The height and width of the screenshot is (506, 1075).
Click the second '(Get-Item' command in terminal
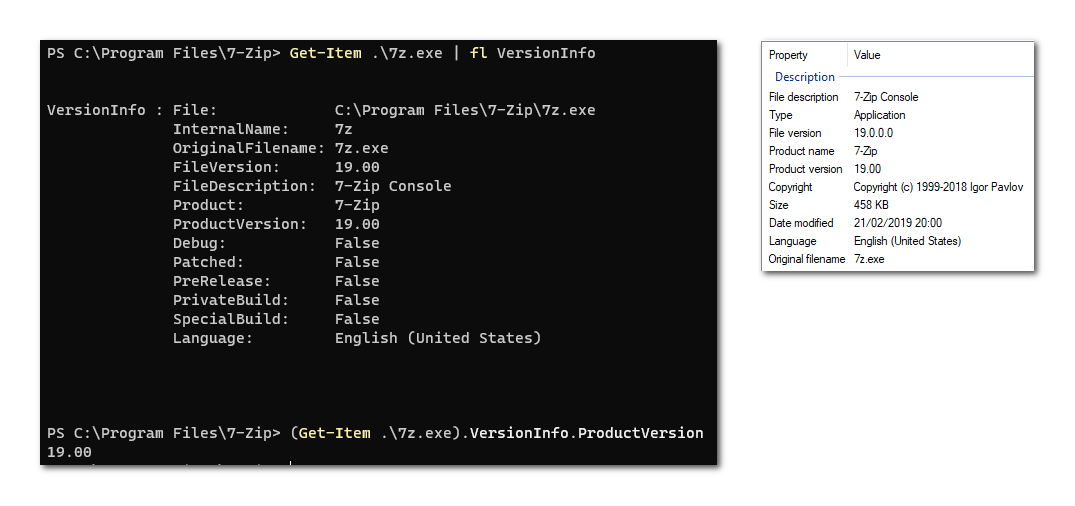(x=330, y=433)
